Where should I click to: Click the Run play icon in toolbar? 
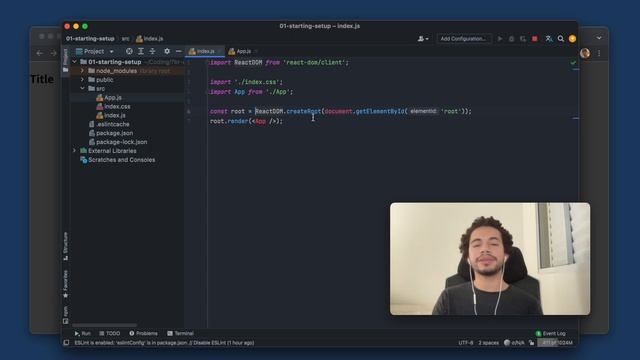pos(500,39)
